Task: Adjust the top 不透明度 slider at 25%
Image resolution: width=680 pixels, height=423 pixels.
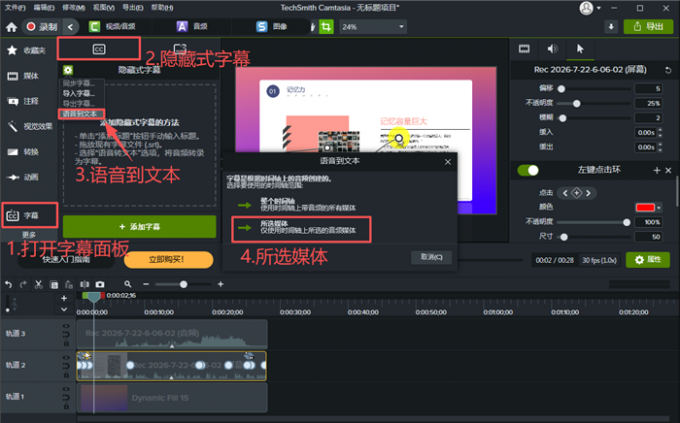Action: [x=576, y=103]
